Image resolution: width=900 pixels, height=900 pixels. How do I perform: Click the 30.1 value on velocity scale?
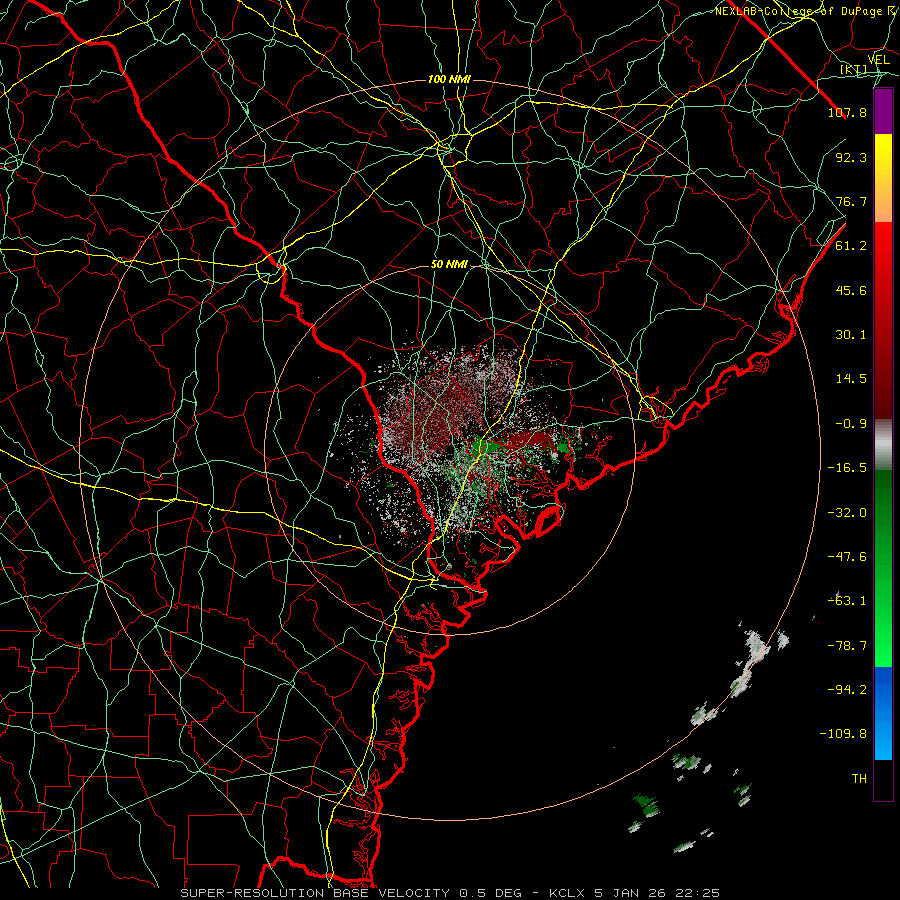point(851,335)
